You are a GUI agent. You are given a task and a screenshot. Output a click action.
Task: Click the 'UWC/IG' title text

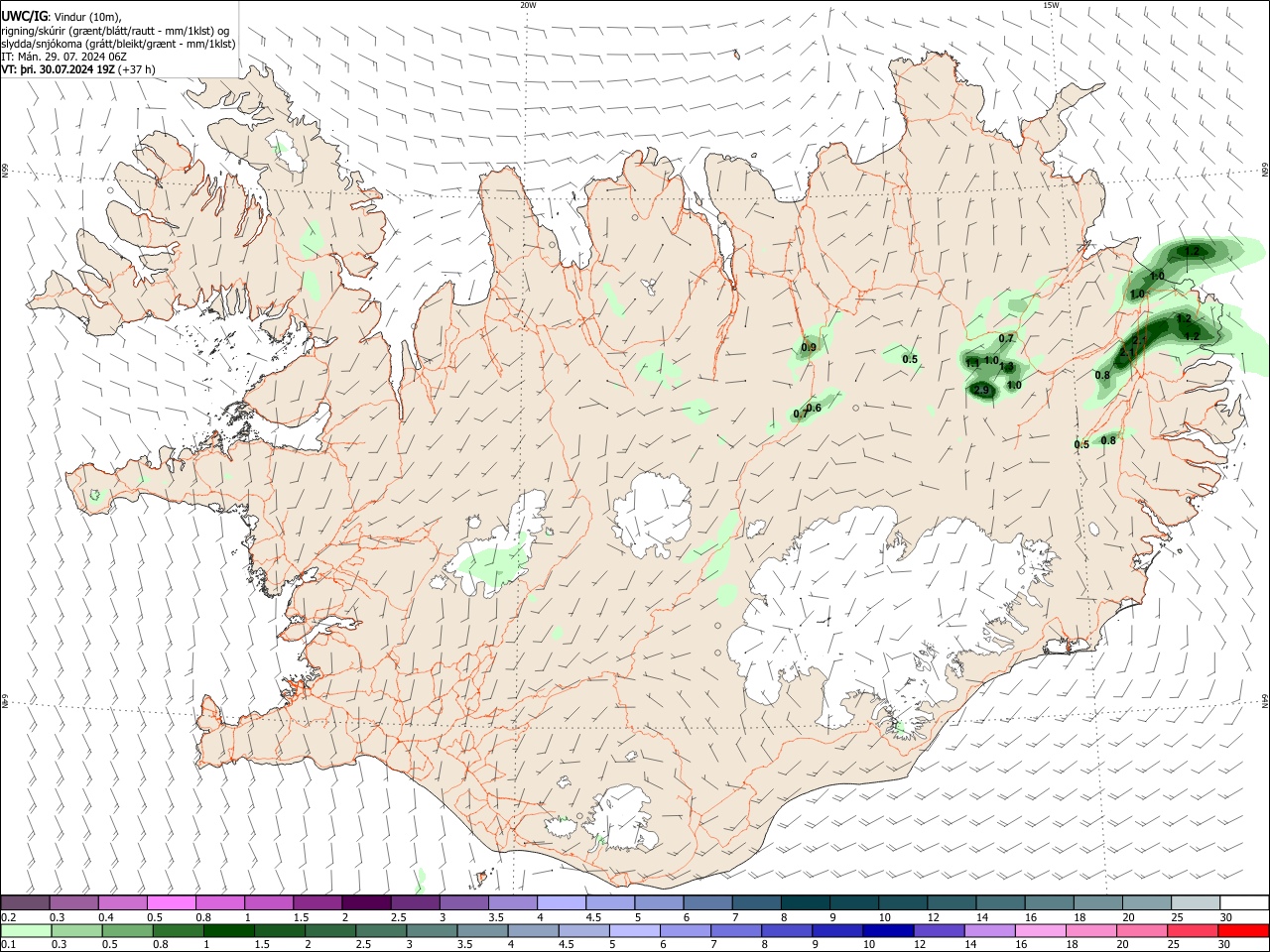[x=24, y=15]
